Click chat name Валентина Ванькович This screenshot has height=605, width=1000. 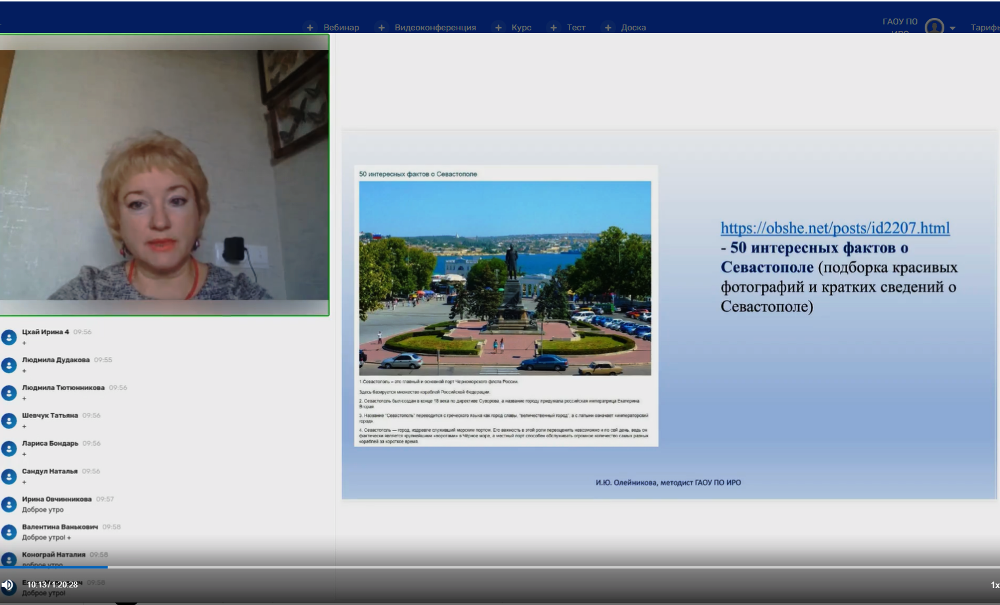click(60, 527)
